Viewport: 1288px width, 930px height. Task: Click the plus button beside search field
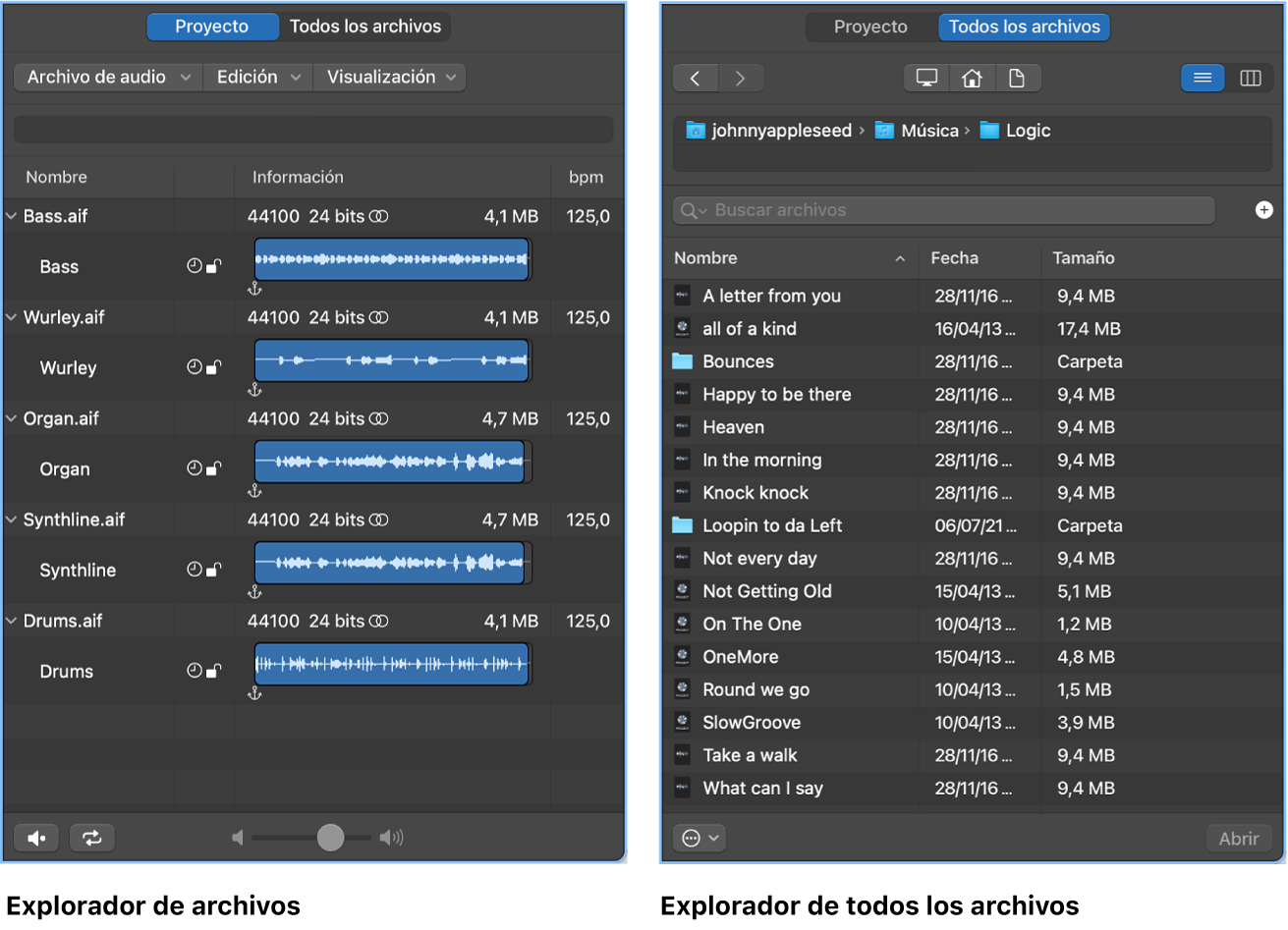(1263, 210)
